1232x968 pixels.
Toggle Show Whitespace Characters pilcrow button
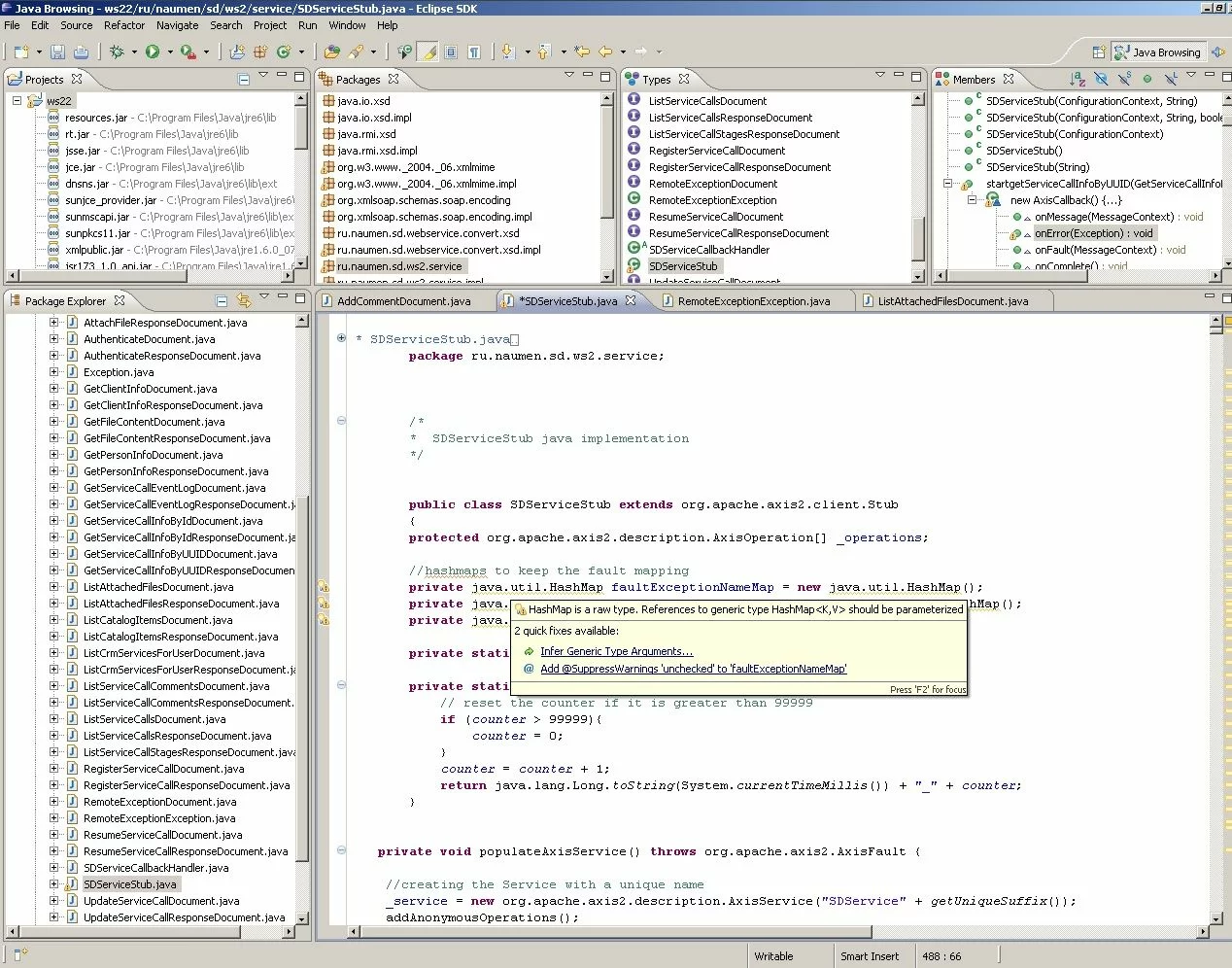point(474,52)
